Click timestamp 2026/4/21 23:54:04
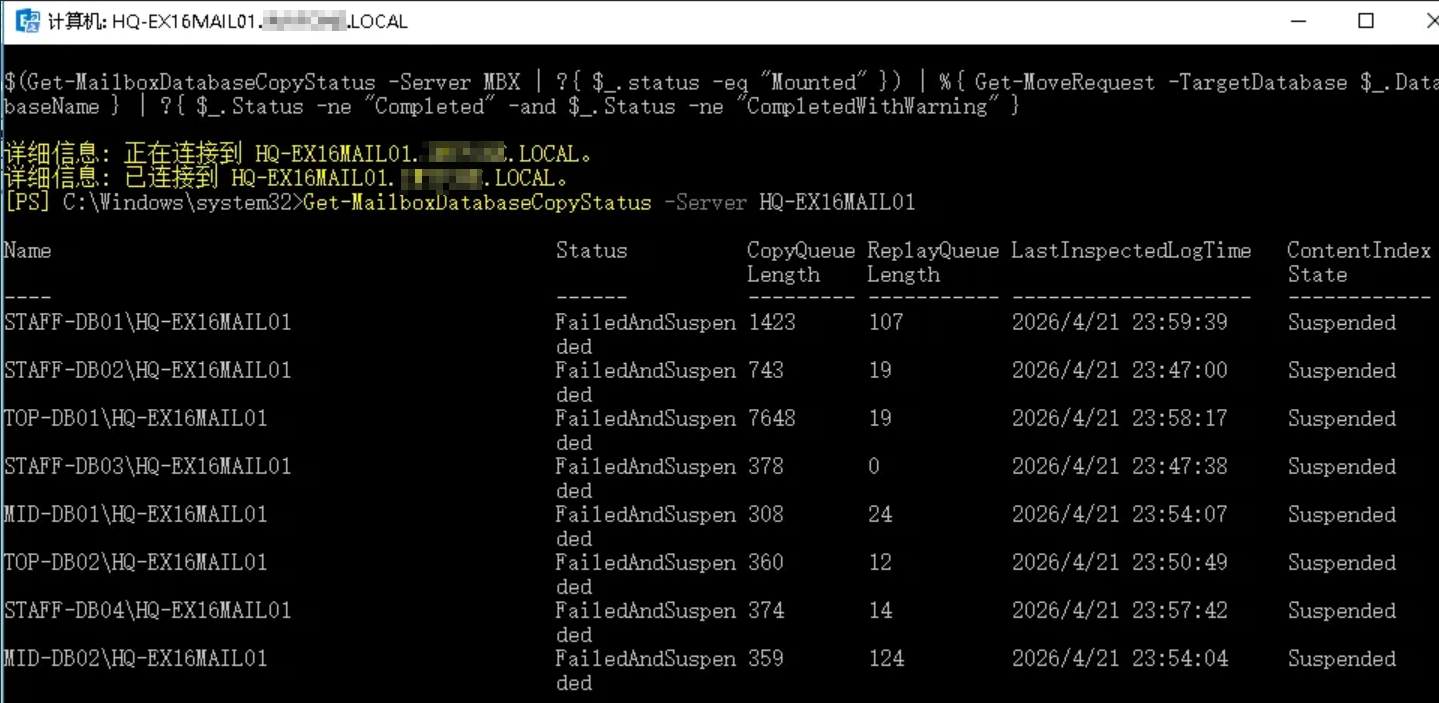The width and height of the screenshot is (1439, 703). [1119, 659]
